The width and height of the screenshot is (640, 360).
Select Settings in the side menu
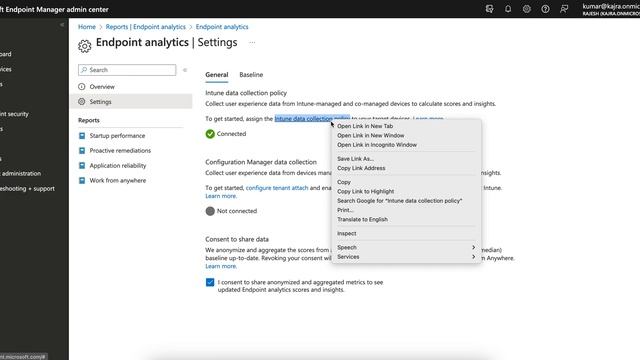(131, 102)
